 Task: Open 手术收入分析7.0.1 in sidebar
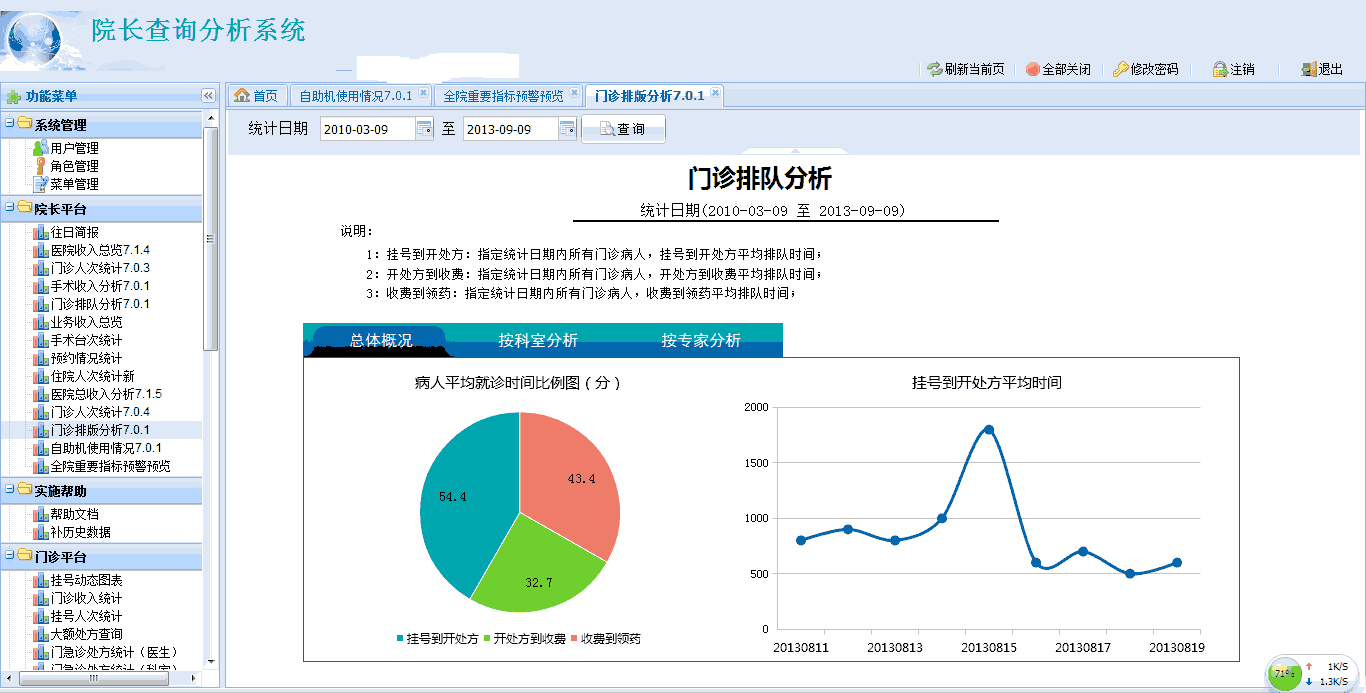pyautogui.click(x=100, y=286)
